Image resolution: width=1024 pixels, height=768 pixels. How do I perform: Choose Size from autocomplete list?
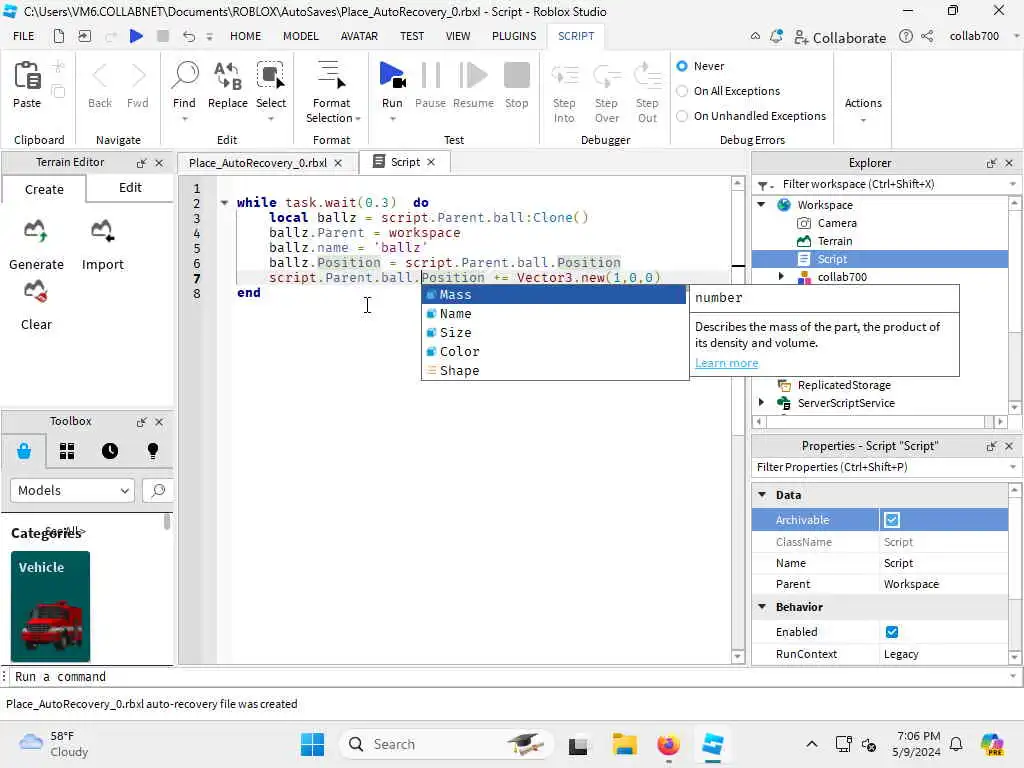pos(554,333)
